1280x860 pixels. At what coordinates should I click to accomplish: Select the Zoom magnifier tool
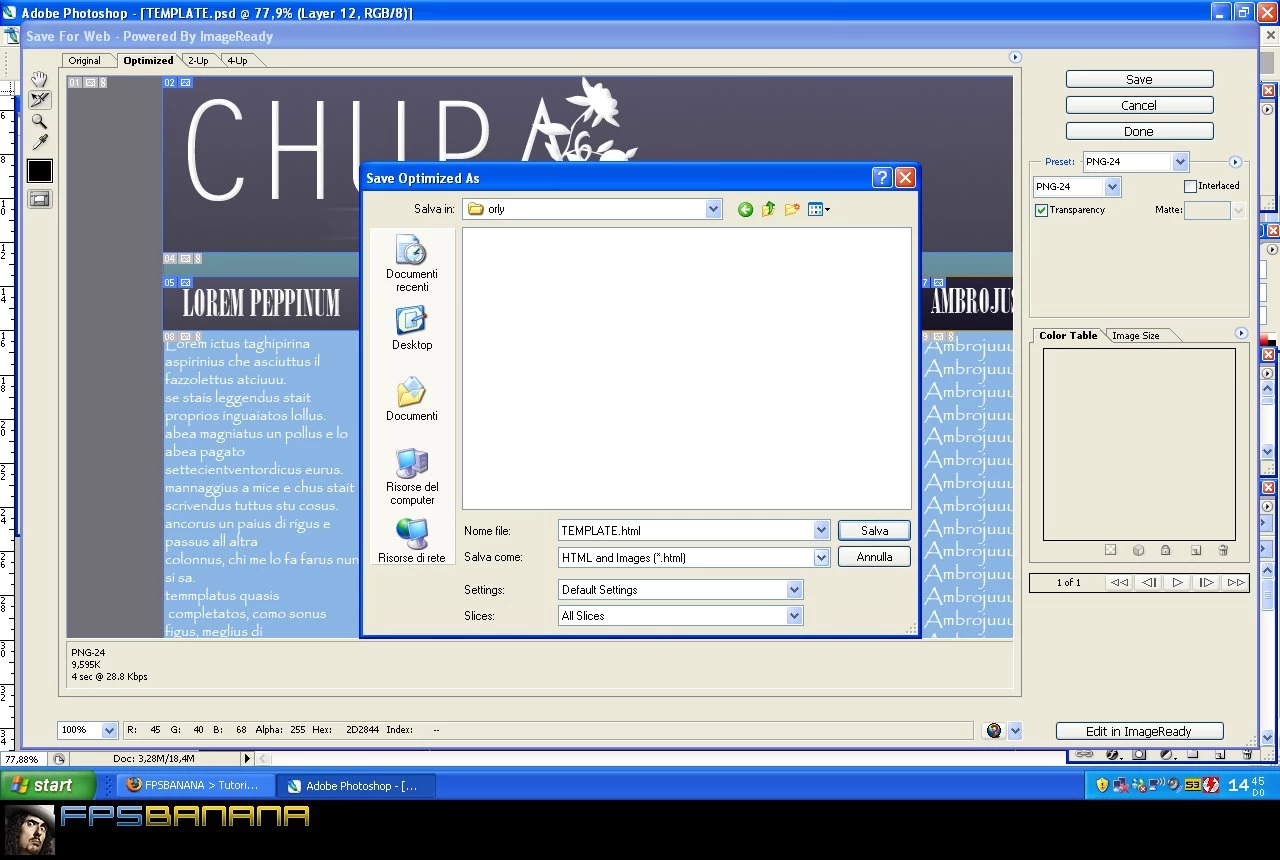pos(39,121)
